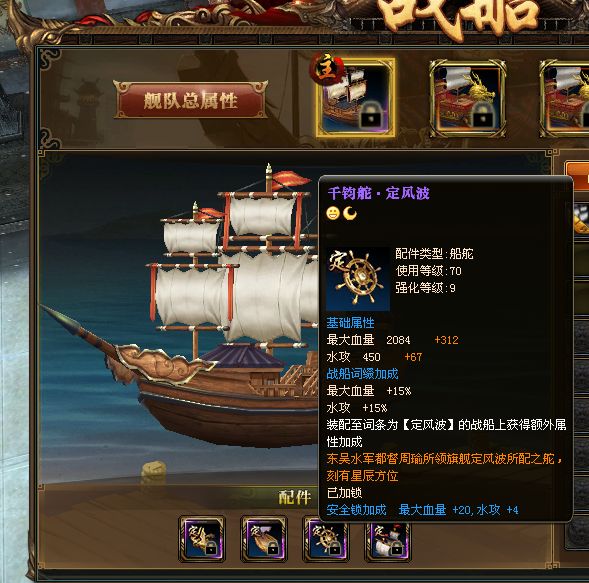Select the golden dragon warship slot
Viewport: 589px width, 583px height.
(x=467, y=99)
